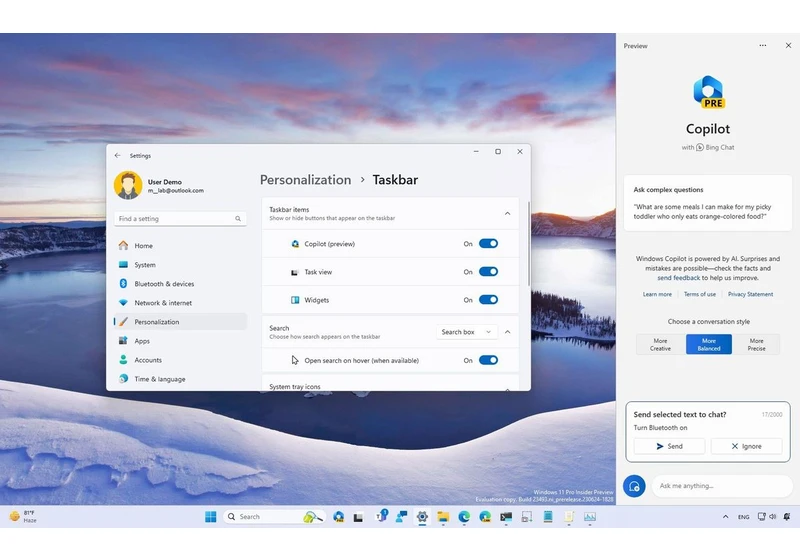Image resolution: width=800 pixels, height=560 pixels.
Task: Collapse the Search section chevron
Action: [x=507, y=332]
